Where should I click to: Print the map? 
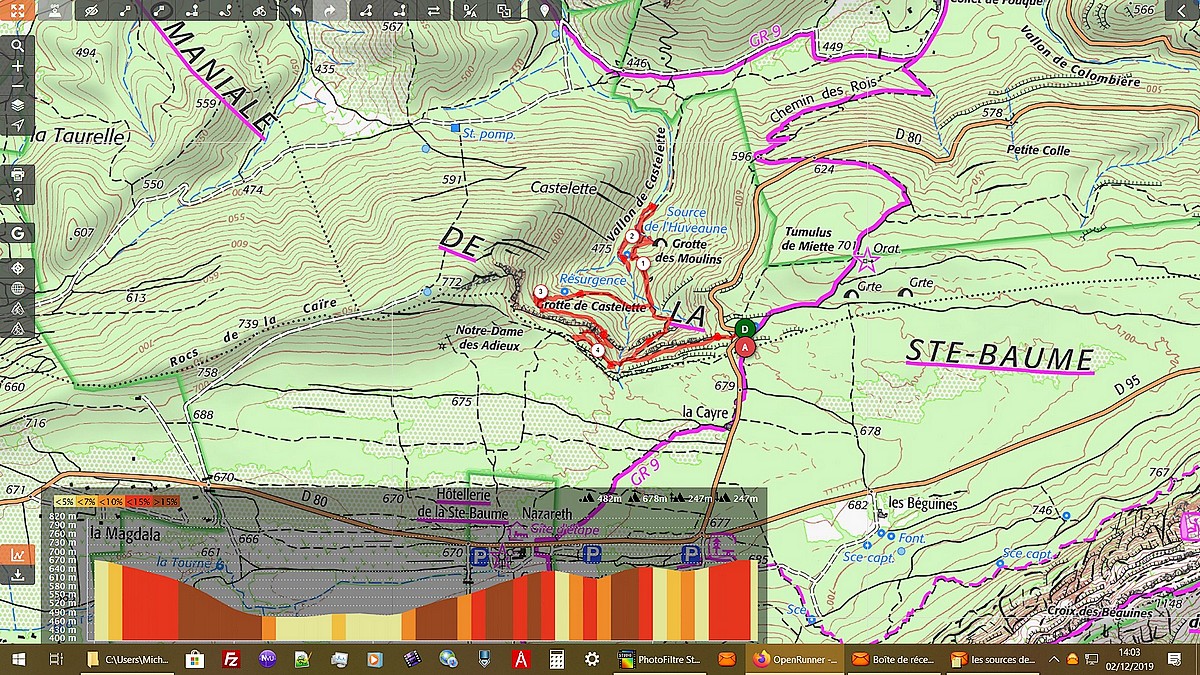click(x=17, y=174)
